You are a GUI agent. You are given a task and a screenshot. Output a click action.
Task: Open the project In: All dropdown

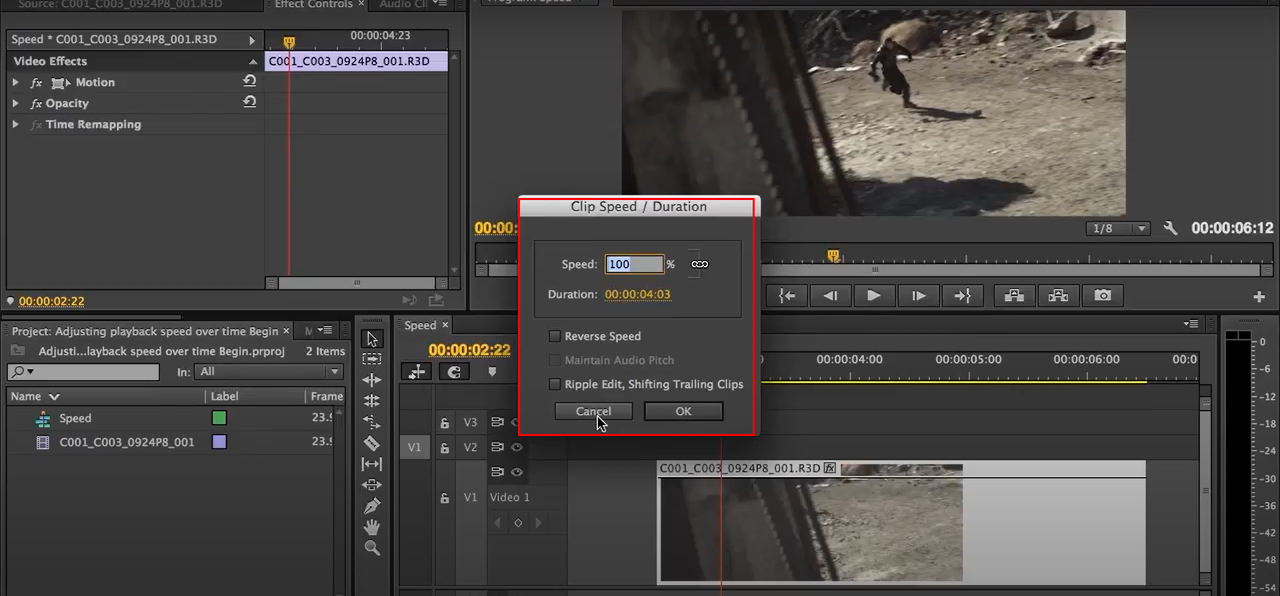click(x=268, y=372)
